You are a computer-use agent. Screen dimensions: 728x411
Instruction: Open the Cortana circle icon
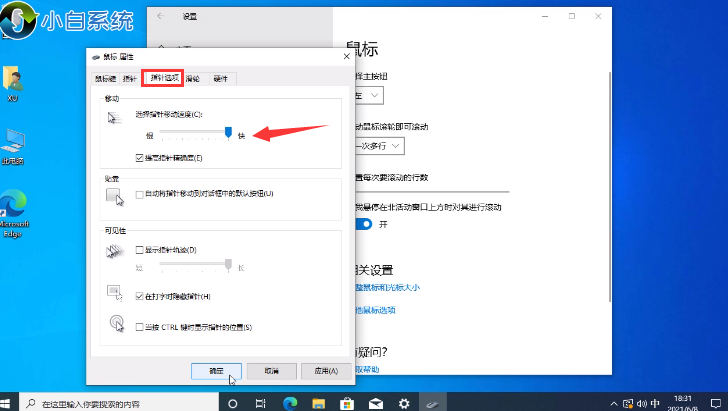[233, 403]
